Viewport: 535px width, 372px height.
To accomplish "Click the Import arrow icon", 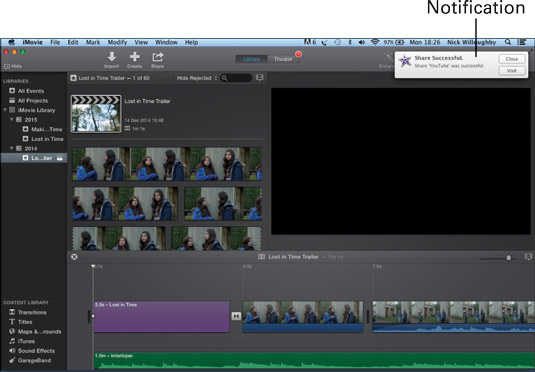I will coord(112,57).
